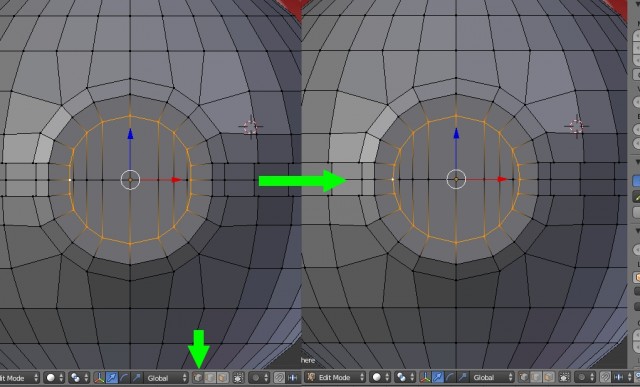Screen dimensions: 640x387
Task: Select rotate manipulator arc in right viewport header
Action: (x=450, y=378)
